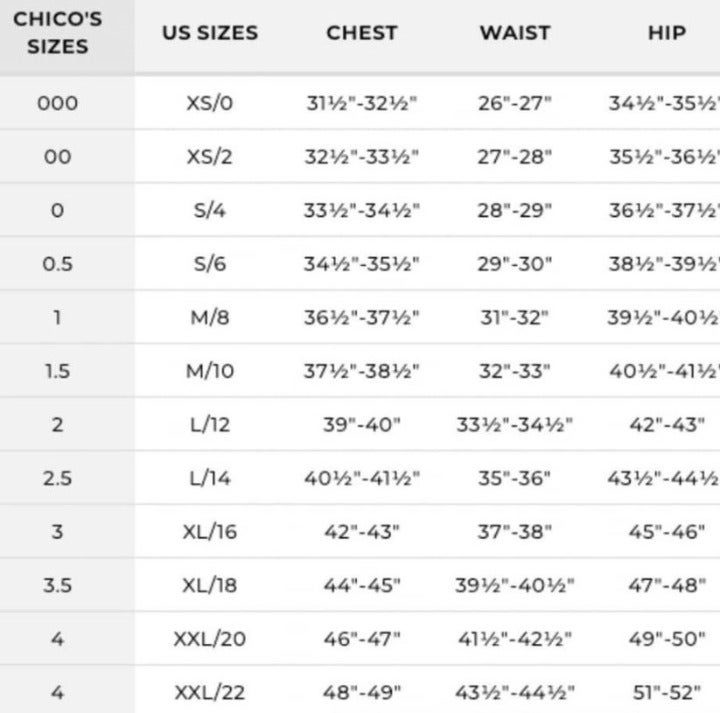Click waist measurement 32"-33"

514,371
